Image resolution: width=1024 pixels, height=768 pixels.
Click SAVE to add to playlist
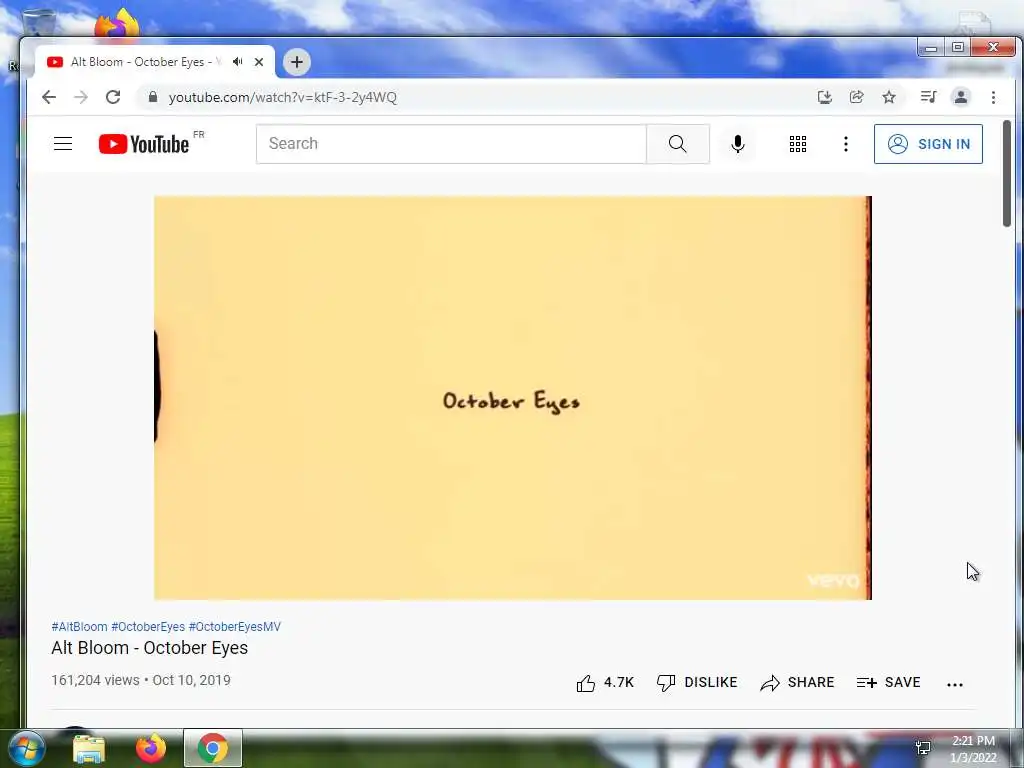coord(888,682)
